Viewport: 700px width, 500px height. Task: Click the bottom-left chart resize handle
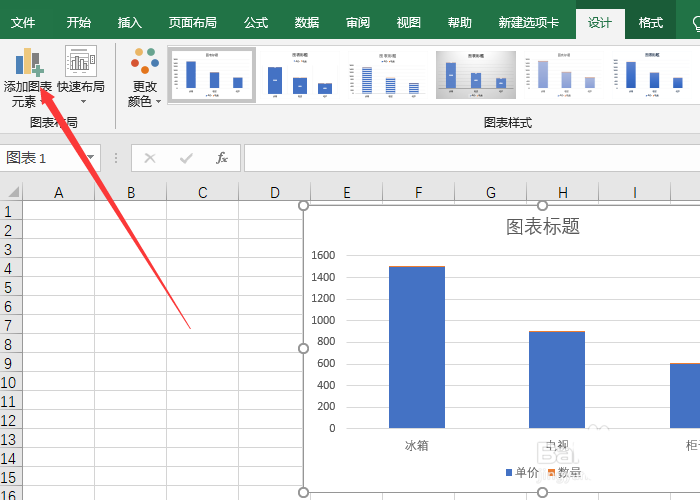pyautogui.click(x=304, y=492)
